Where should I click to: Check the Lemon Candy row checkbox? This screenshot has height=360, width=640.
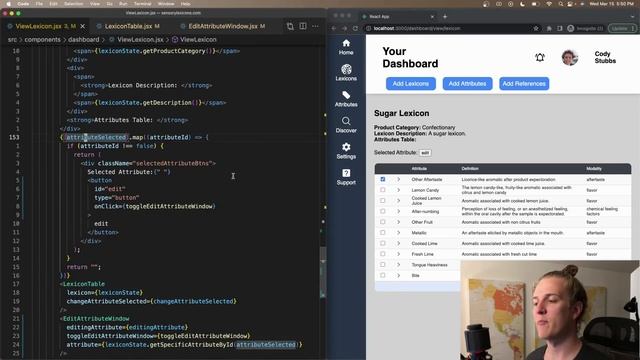coord(382,190)
